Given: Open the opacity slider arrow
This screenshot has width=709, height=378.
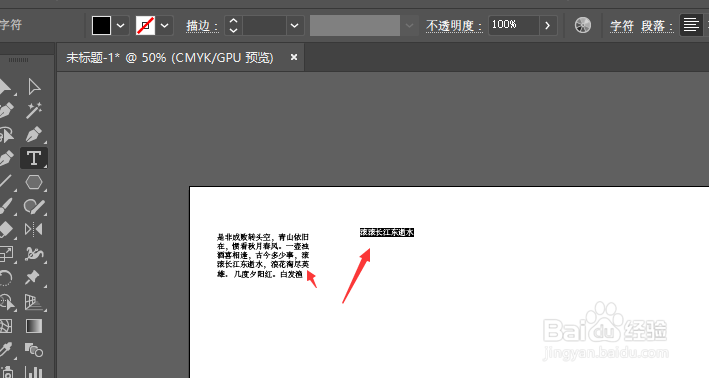Looking at the screenshot, I should [548, 25].
